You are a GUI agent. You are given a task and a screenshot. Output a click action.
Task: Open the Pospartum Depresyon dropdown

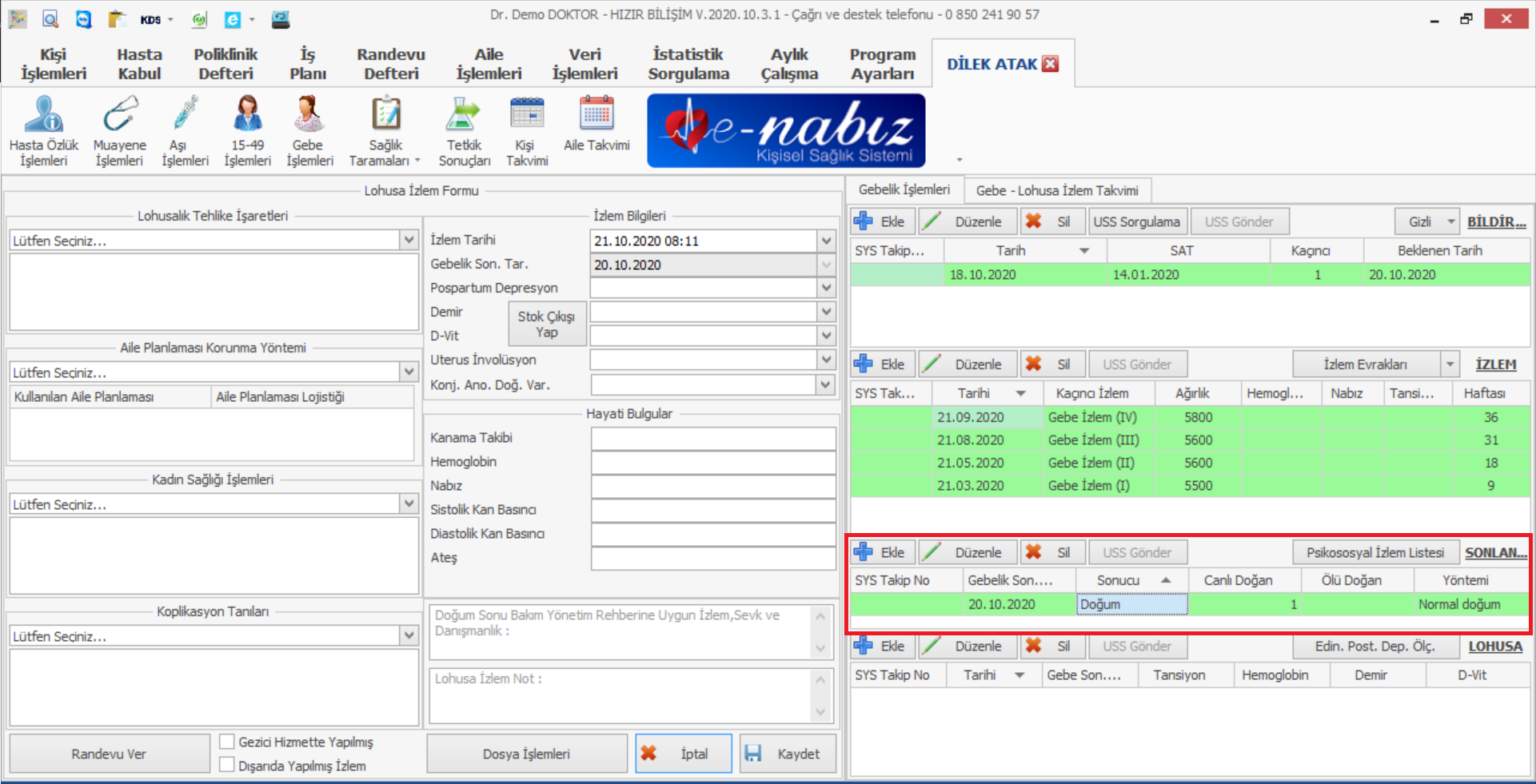826,288
